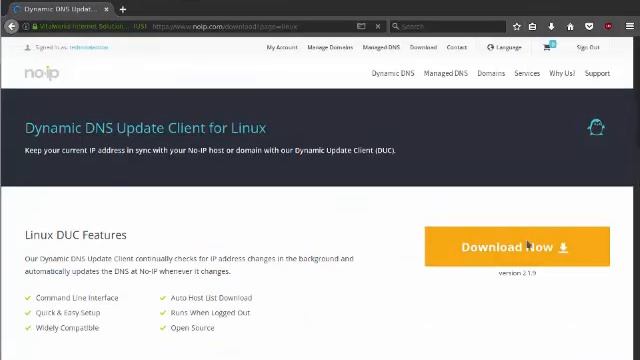Image resolution: width=640 pixels, height=360 pixels.
Task: Click the 'Widely Compatible' feature text
Action: [67, 328]
